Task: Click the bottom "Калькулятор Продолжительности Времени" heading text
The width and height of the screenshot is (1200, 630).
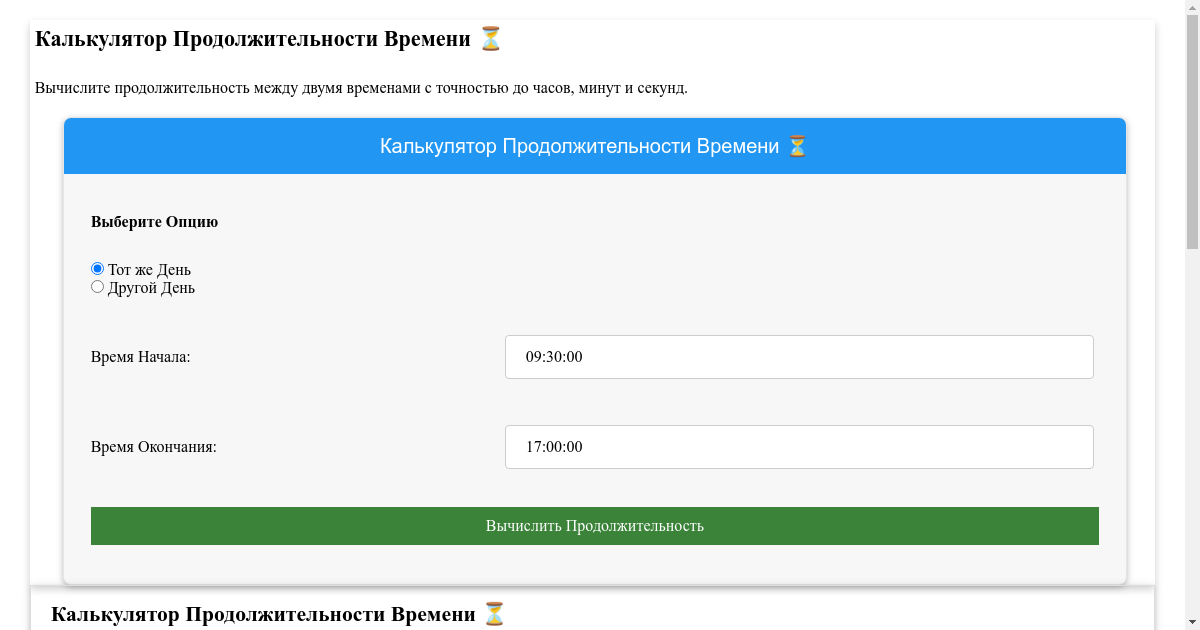Action: 263,614
